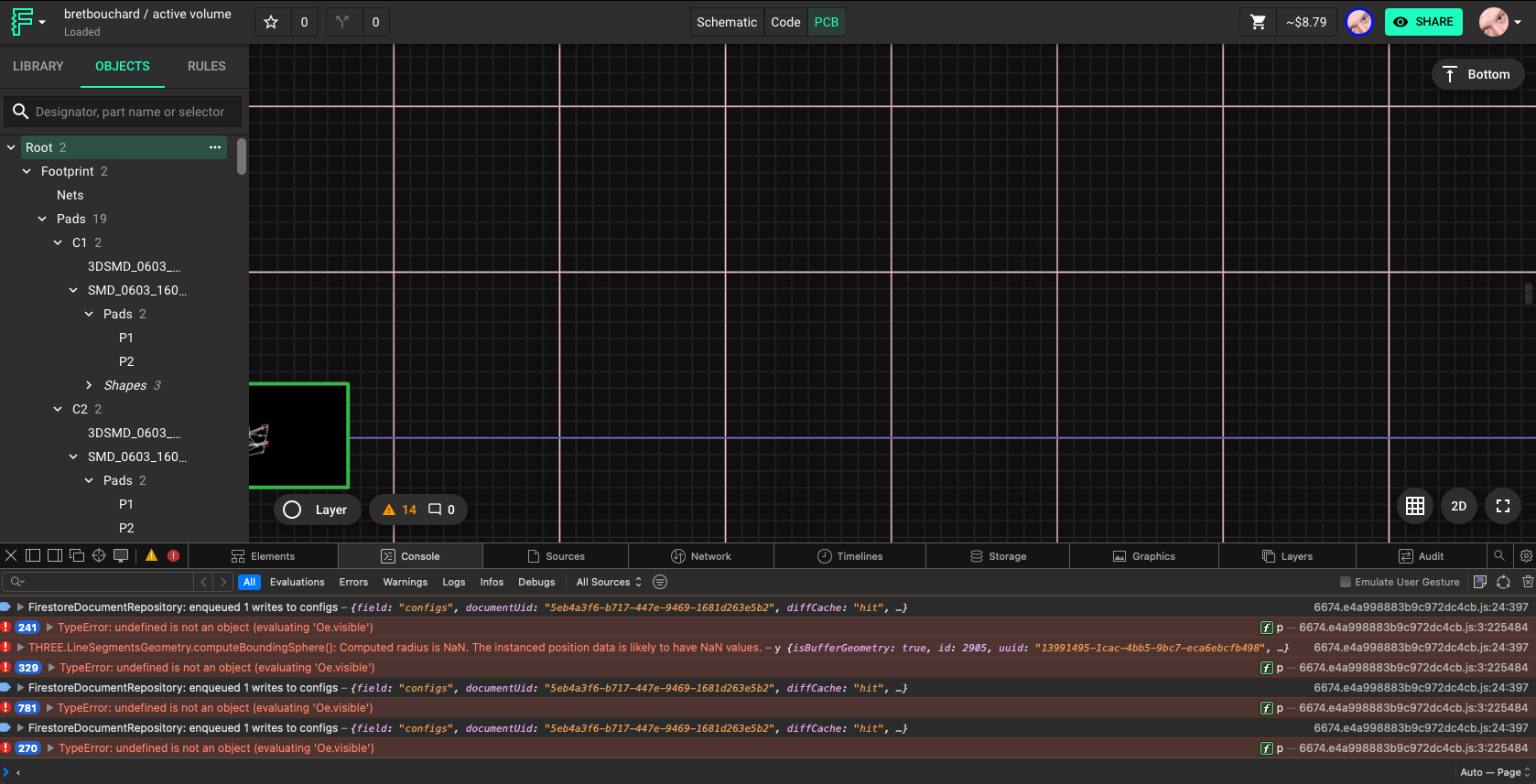Collapse the C1 tree node
Viewport: 1536px width, 784px height.
58,242
